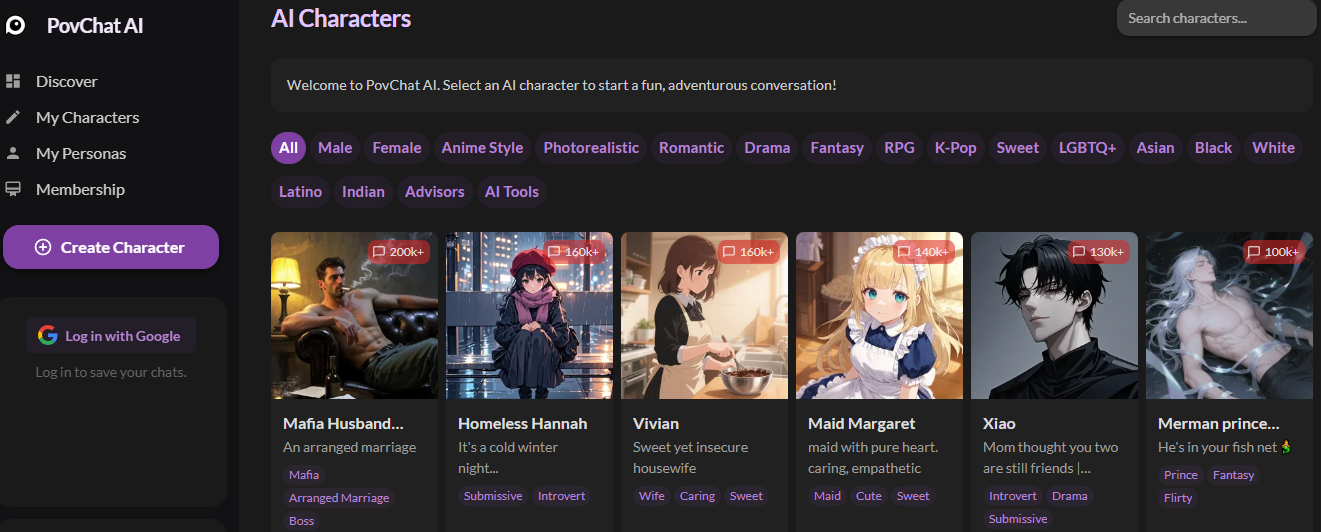Click the PovChat AI logo icon
The image size is (1321, 532).
click(x=15, y=25)
